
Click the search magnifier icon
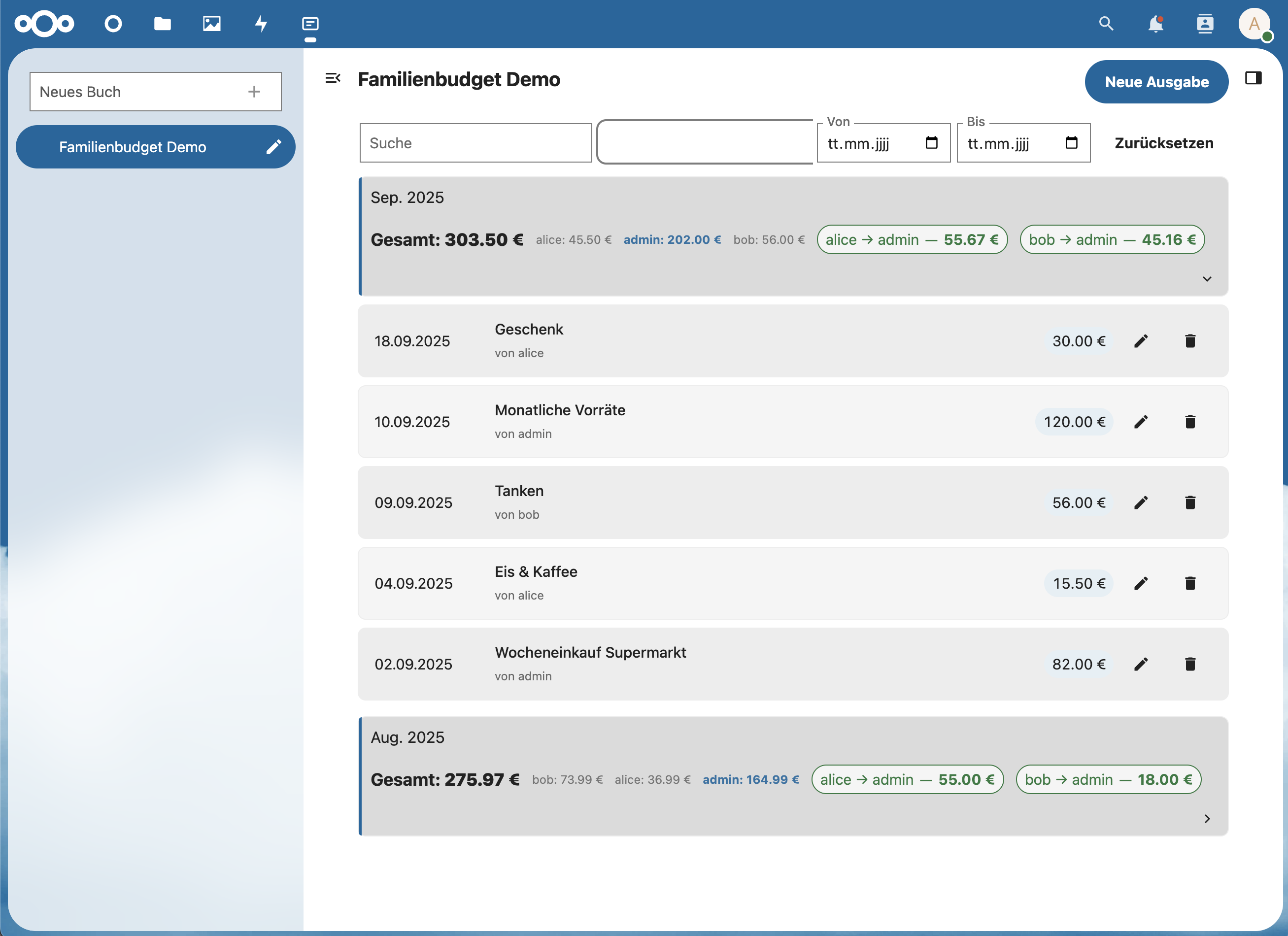pos(1106,24)
